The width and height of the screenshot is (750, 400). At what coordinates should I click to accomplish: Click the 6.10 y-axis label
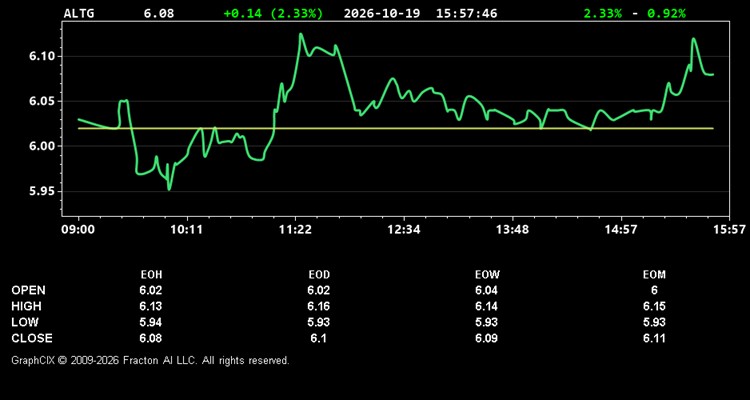pos(42,56)
